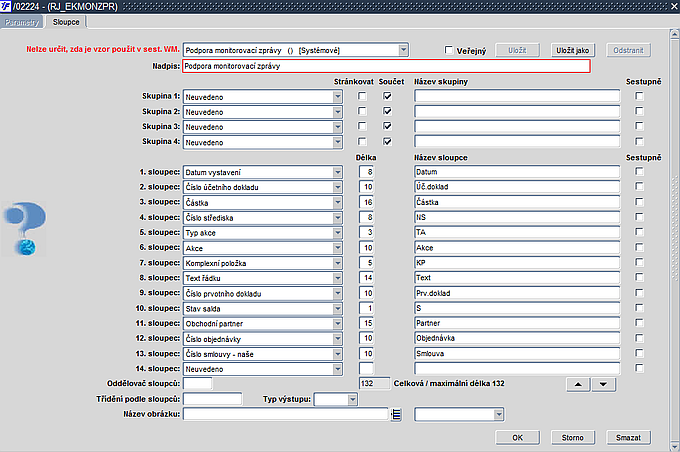Close the window with the X button
The width and height of the screenshot is (680, 452).
click(x=674, y=6)
